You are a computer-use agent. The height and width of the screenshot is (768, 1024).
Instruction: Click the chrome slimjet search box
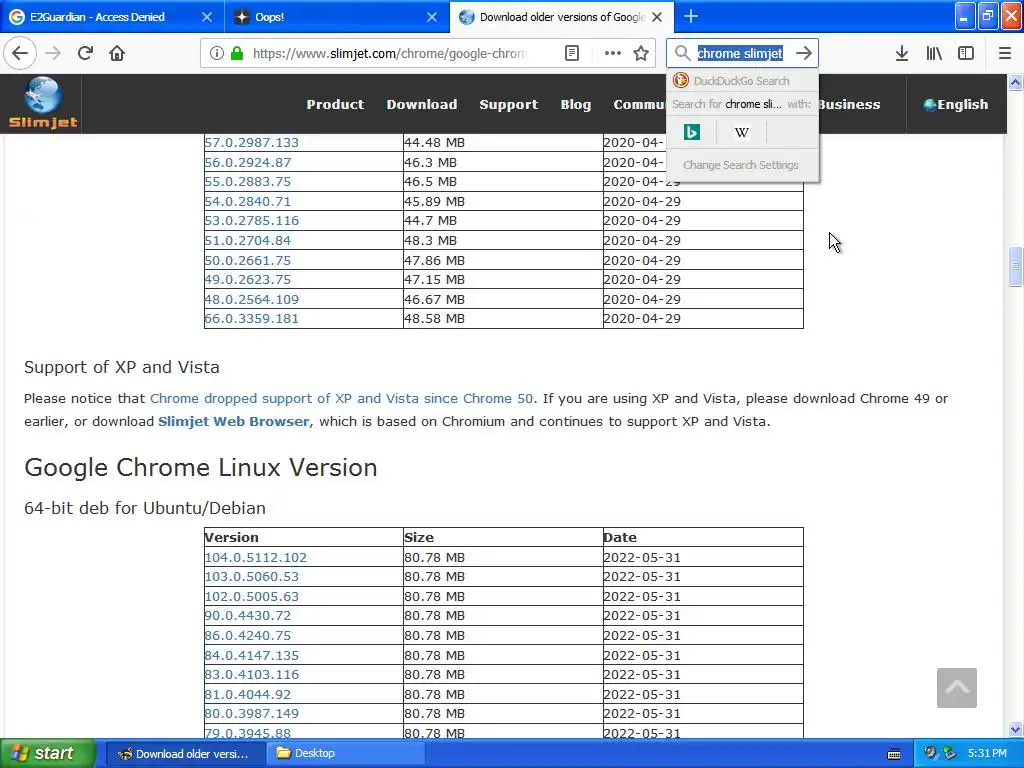coord(740,53)
